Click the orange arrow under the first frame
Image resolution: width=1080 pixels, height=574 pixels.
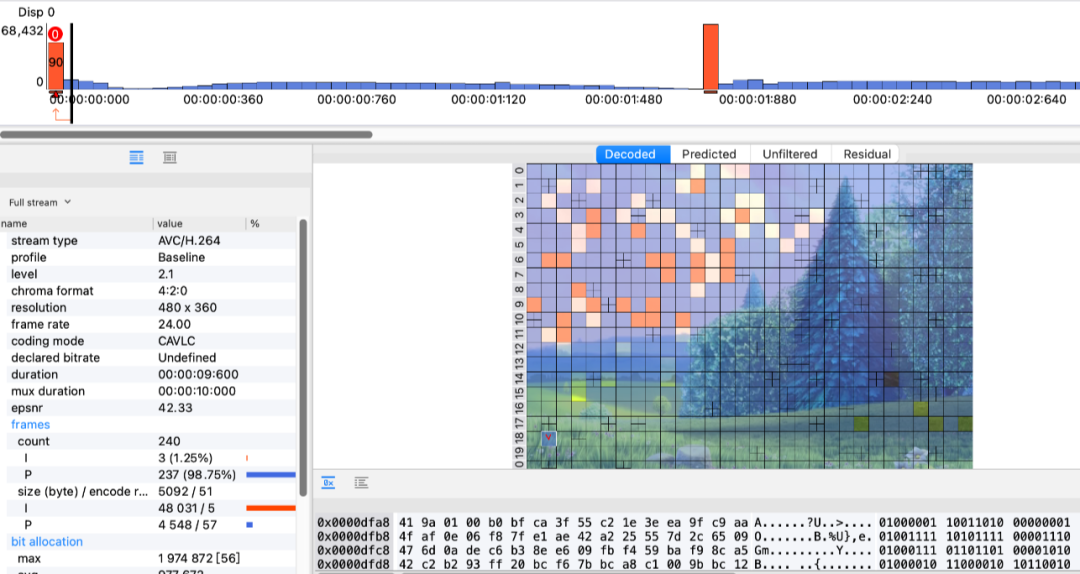tap(58, 115)
